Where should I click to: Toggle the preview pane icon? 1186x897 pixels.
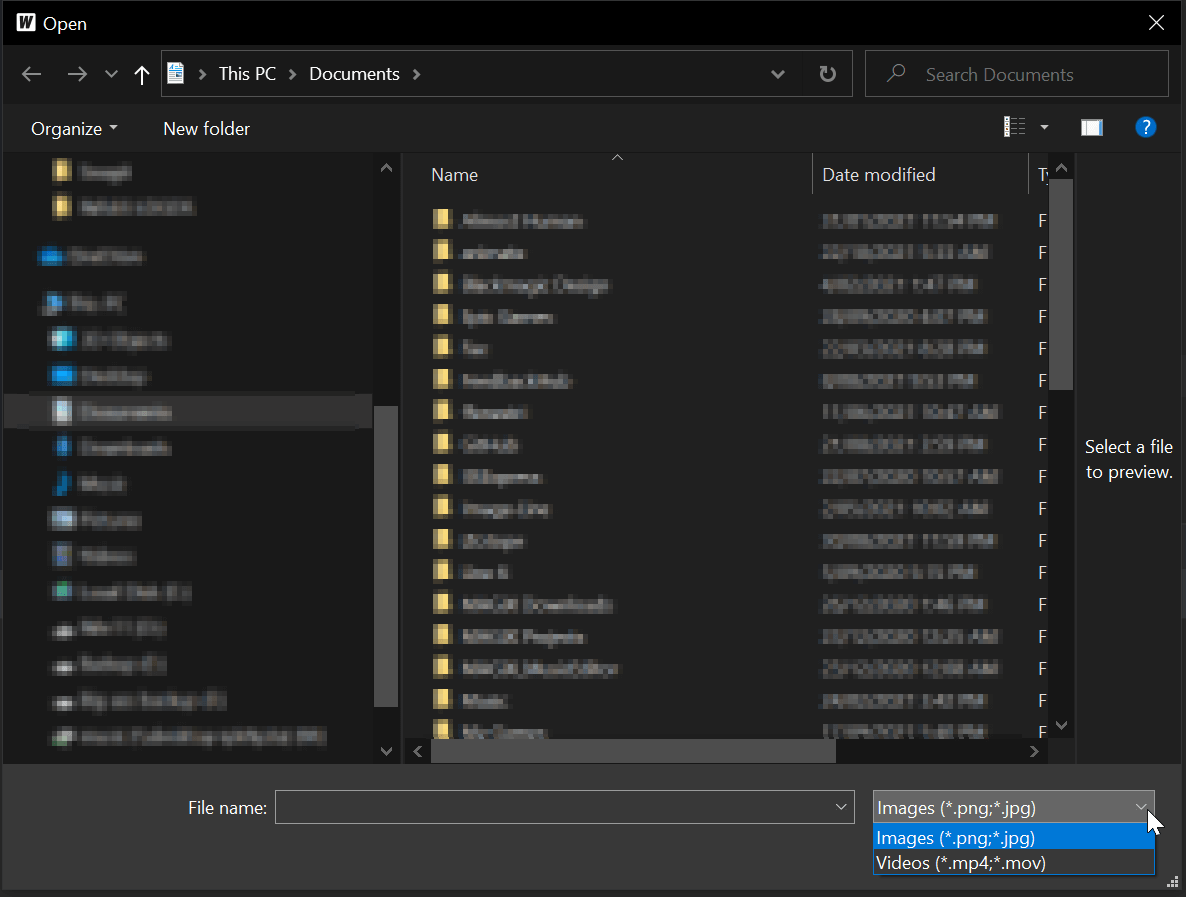pos(1091,127)
